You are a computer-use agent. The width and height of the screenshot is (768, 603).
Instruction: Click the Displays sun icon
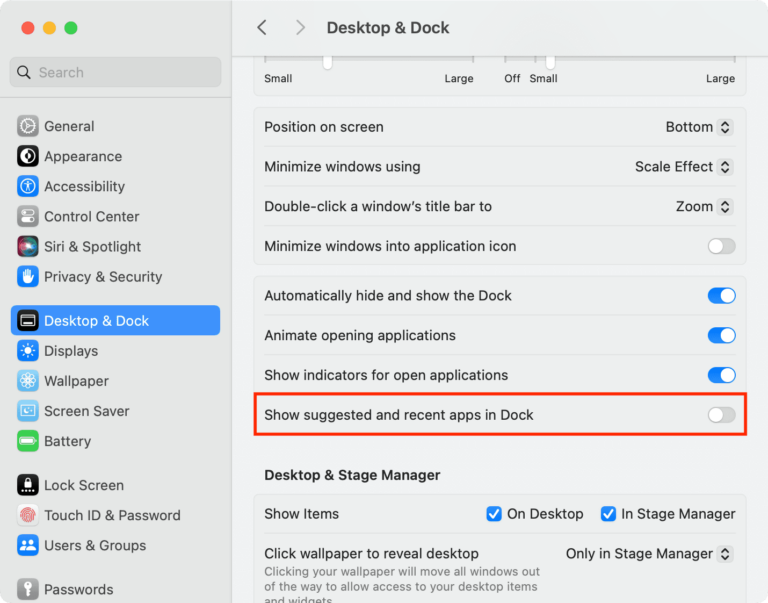click(x=28, y=351)
